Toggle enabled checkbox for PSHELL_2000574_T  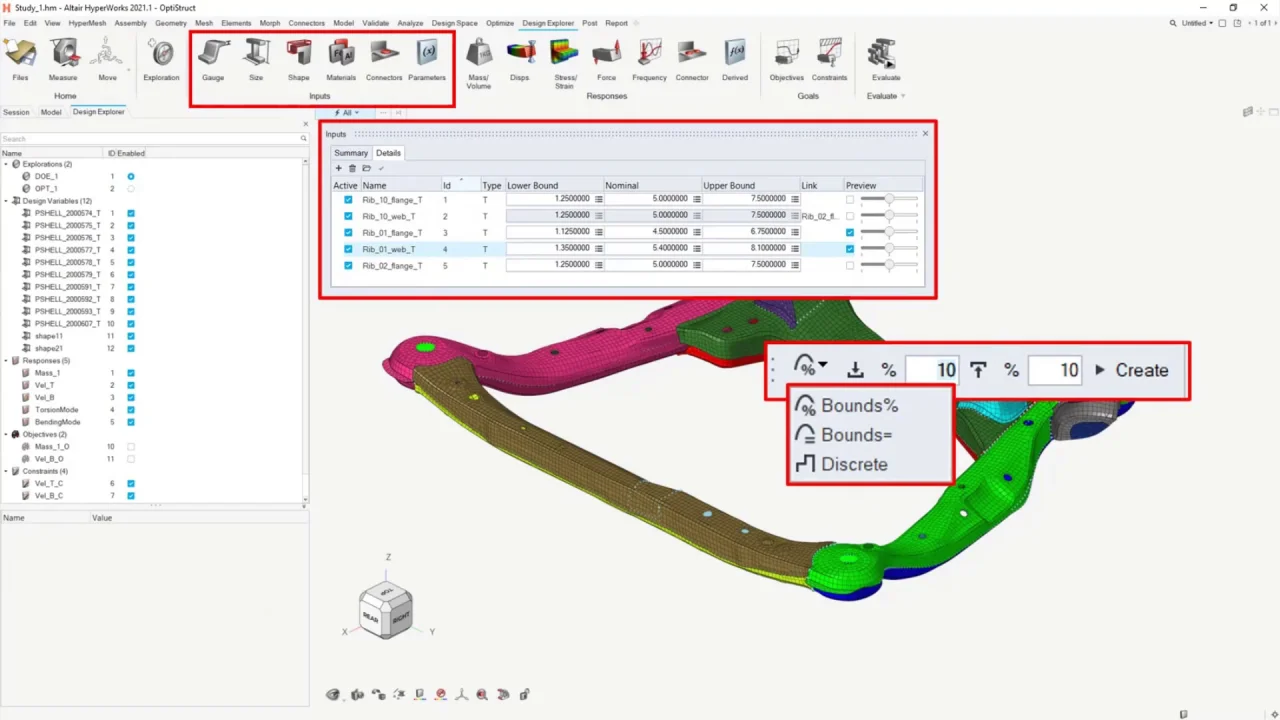pyautogui.click(x=131, y=213)
